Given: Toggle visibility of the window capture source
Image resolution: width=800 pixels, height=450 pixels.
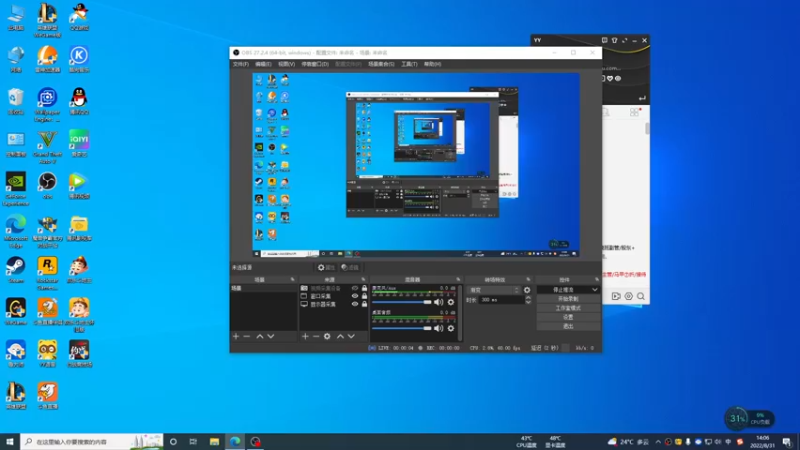Looking at the screenshot, I should pos(355,296).
